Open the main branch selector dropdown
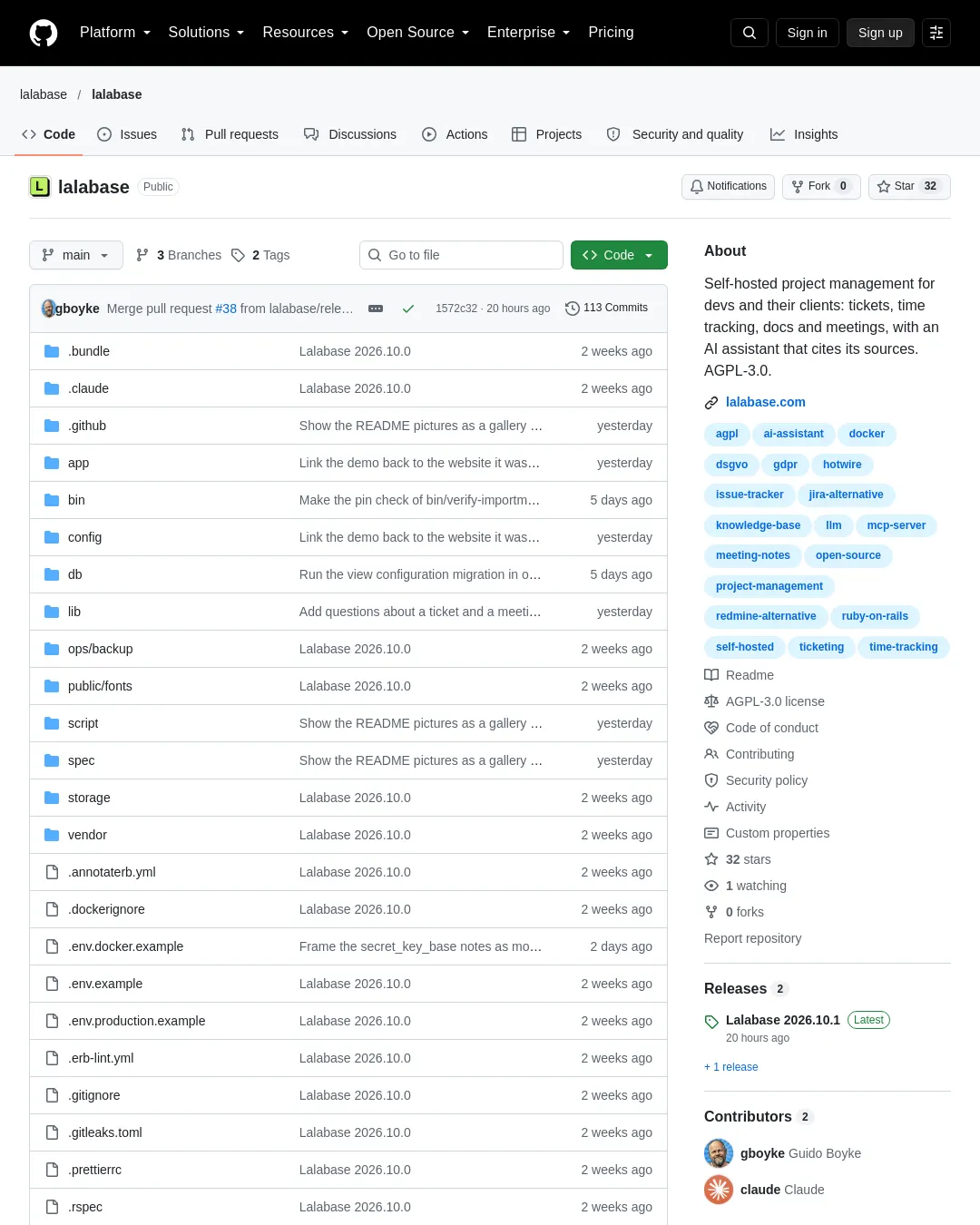This screenshot has height=1225, width=980. tap(76, 255)
